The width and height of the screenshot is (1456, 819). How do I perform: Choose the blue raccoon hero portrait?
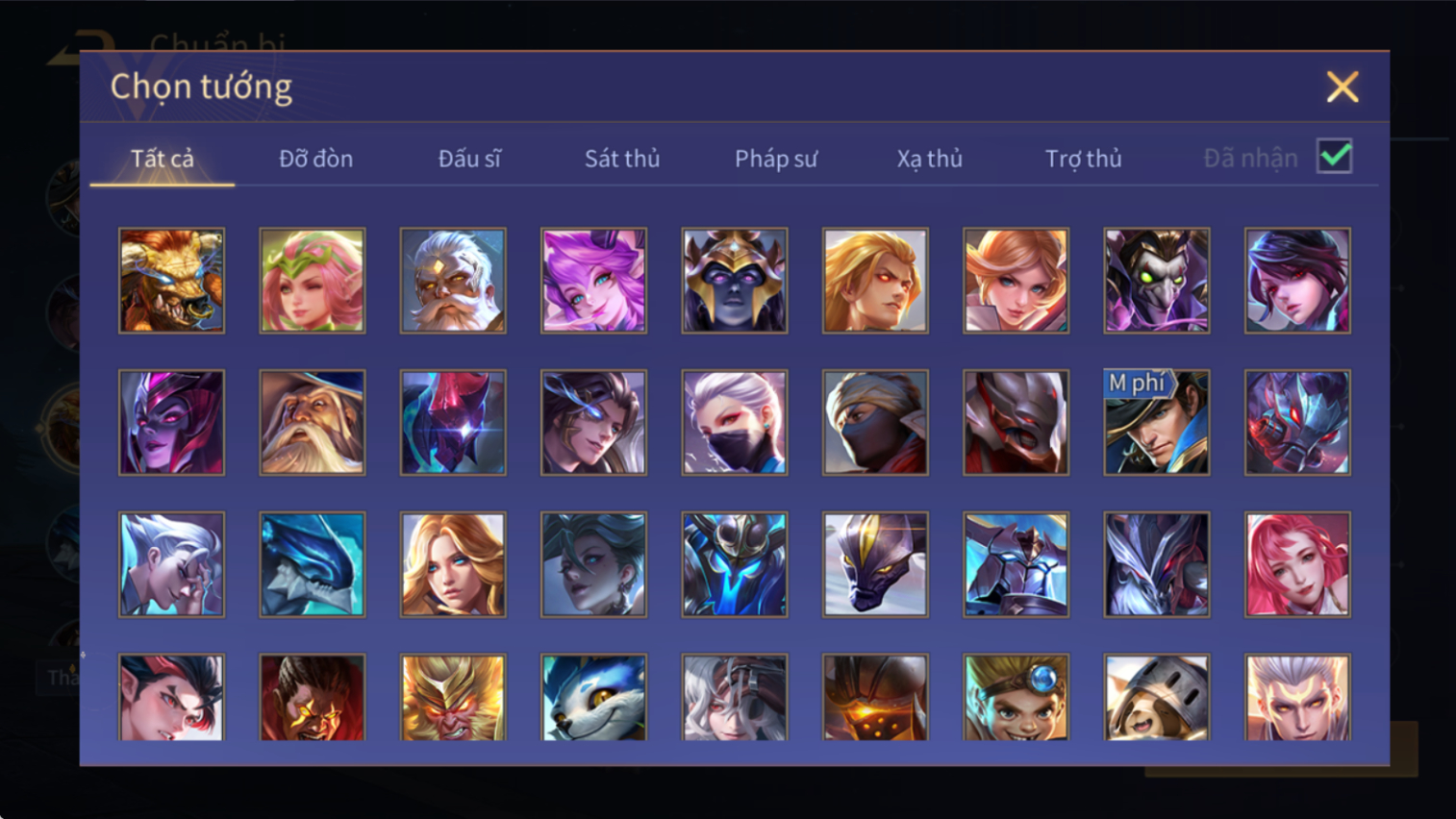[x=593, y=698]
